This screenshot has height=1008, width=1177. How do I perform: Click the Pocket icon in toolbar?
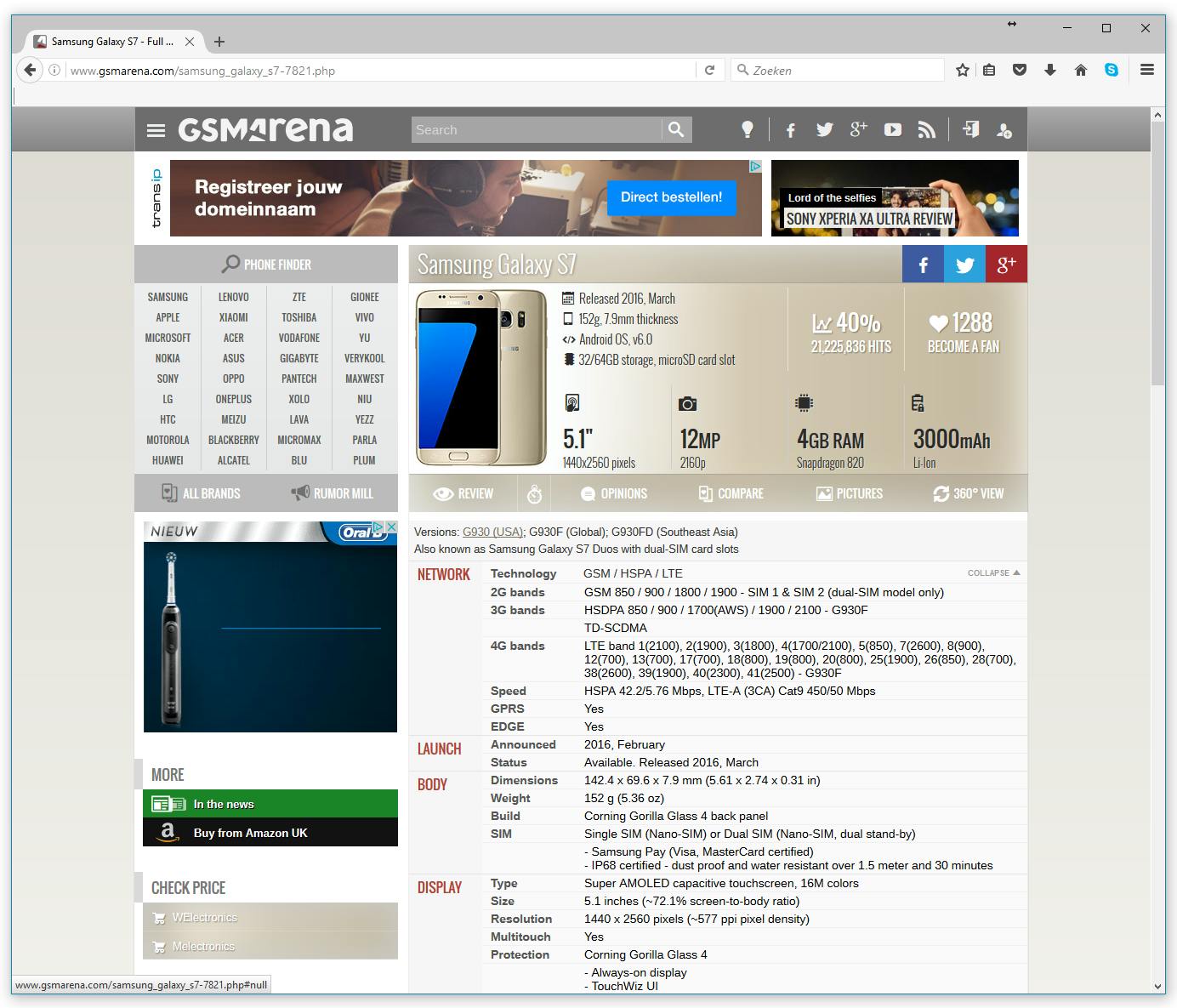(1020, 70)
